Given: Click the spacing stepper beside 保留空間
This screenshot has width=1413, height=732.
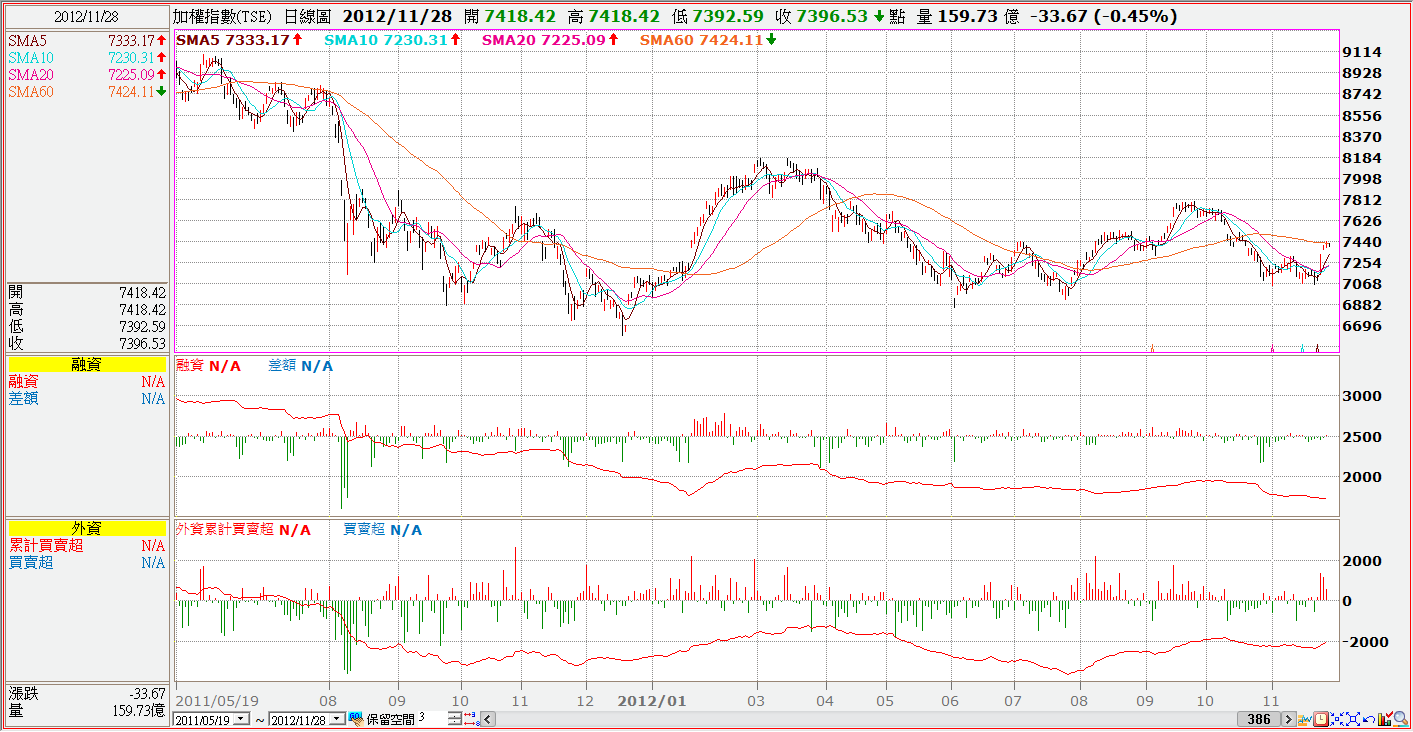Looking at the screenshot, I should pyautogui.click(x=455, y=719).
